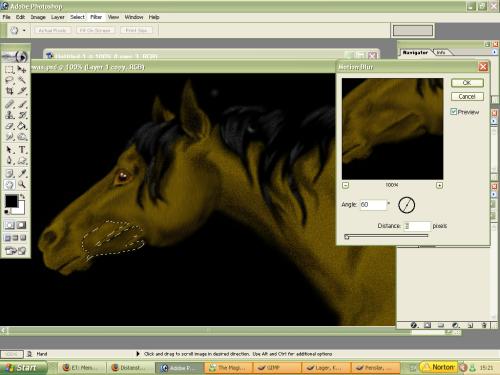Click the Add layer style icon
The width and height of the screenshot is (500, 375).
[414, 325]
